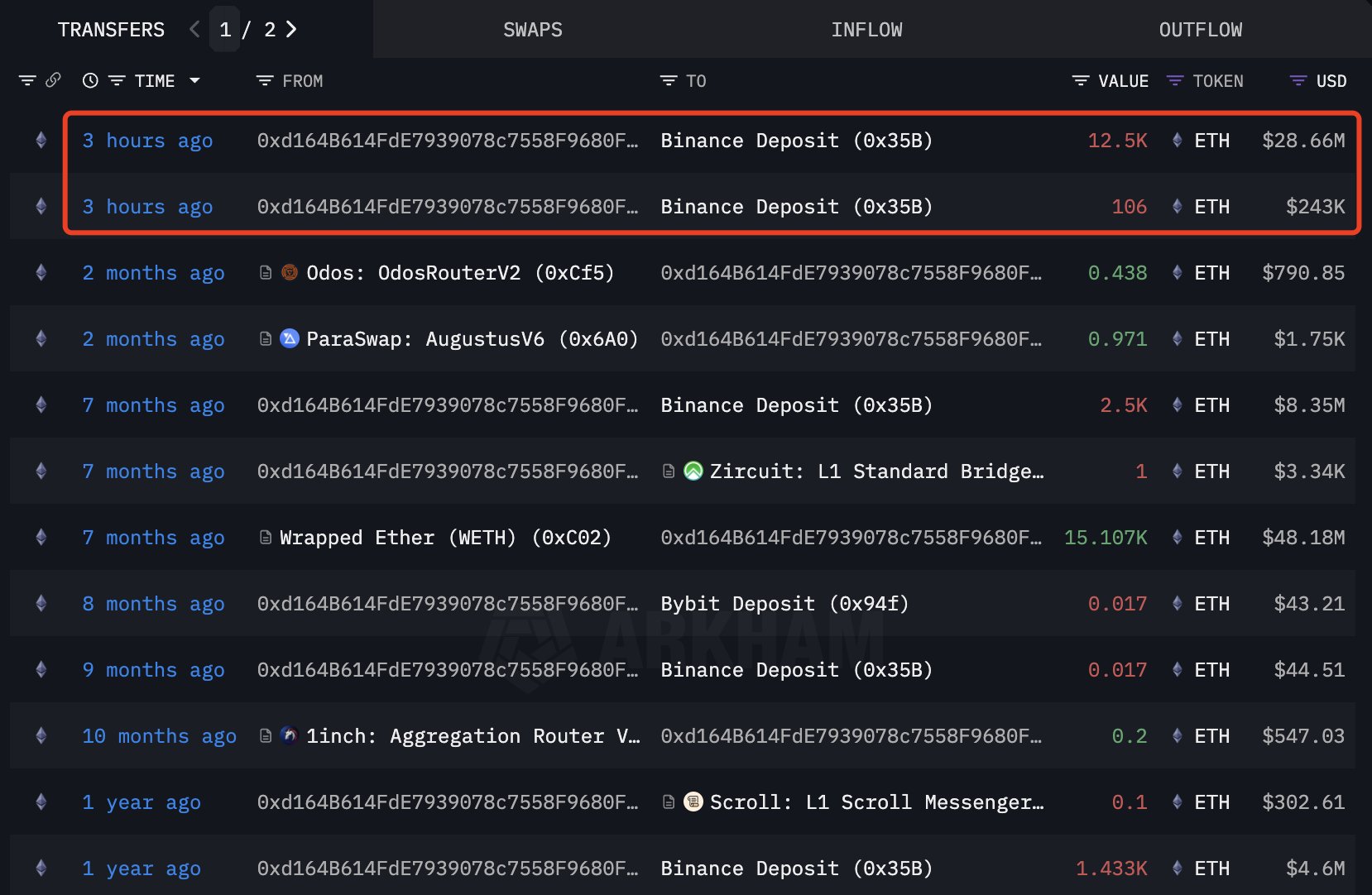Open Odos: OdosRouterV2 (0xCf5) entity

(460, 273)
